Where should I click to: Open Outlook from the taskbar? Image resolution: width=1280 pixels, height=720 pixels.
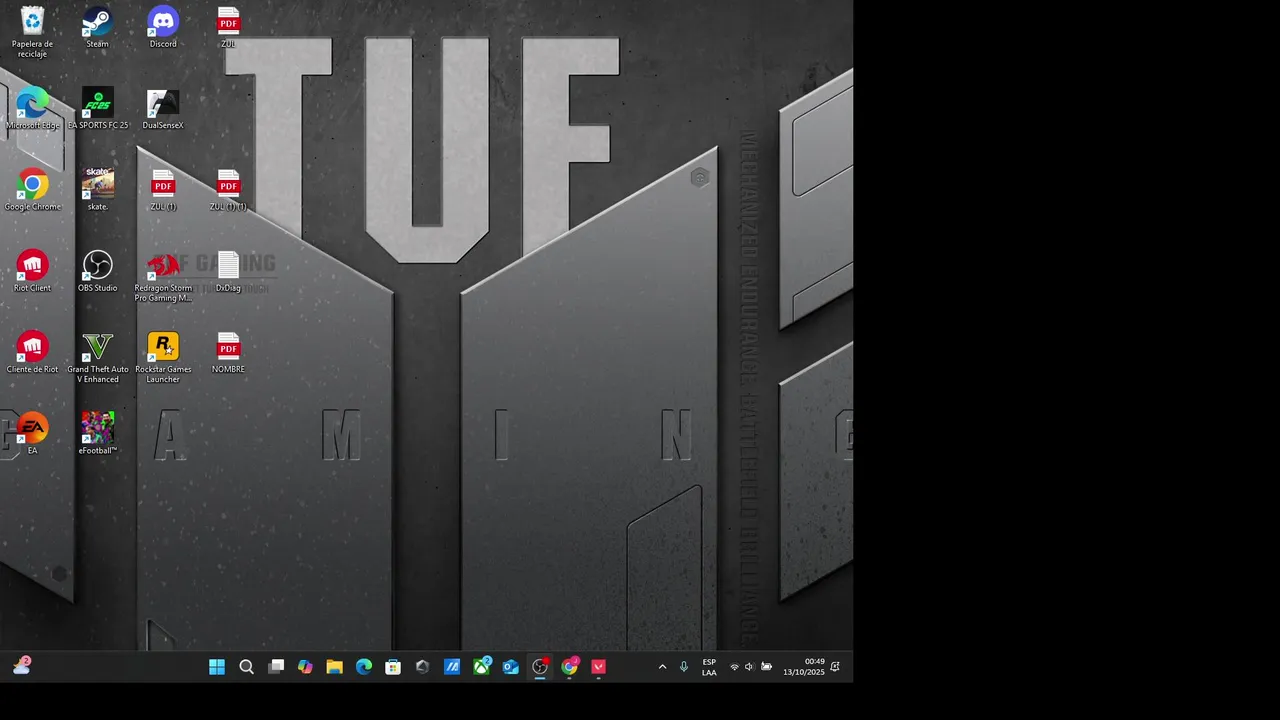tap(511, 667)
